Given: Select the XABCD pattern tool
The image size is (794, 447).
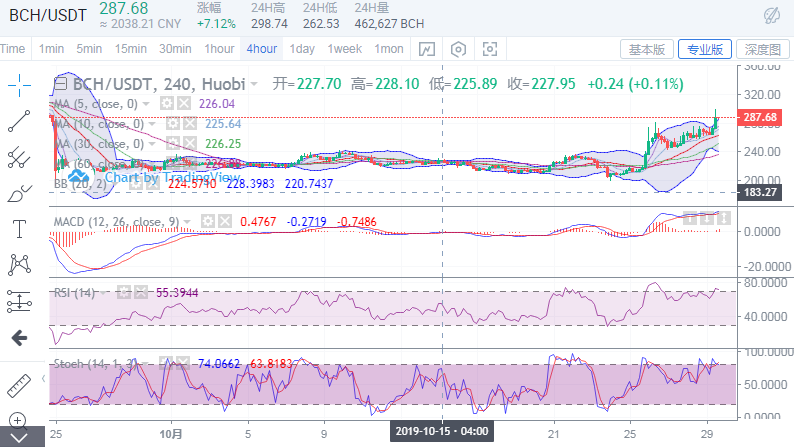Looking at the screenshot, I should [x=19, y=265].
